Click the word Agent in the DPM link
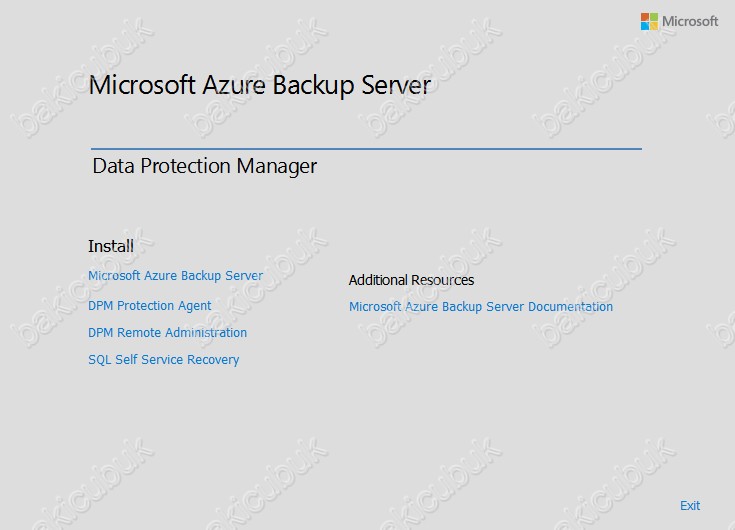Image resolution: width=735 pixels, height=530 pixels. (195, 306)
